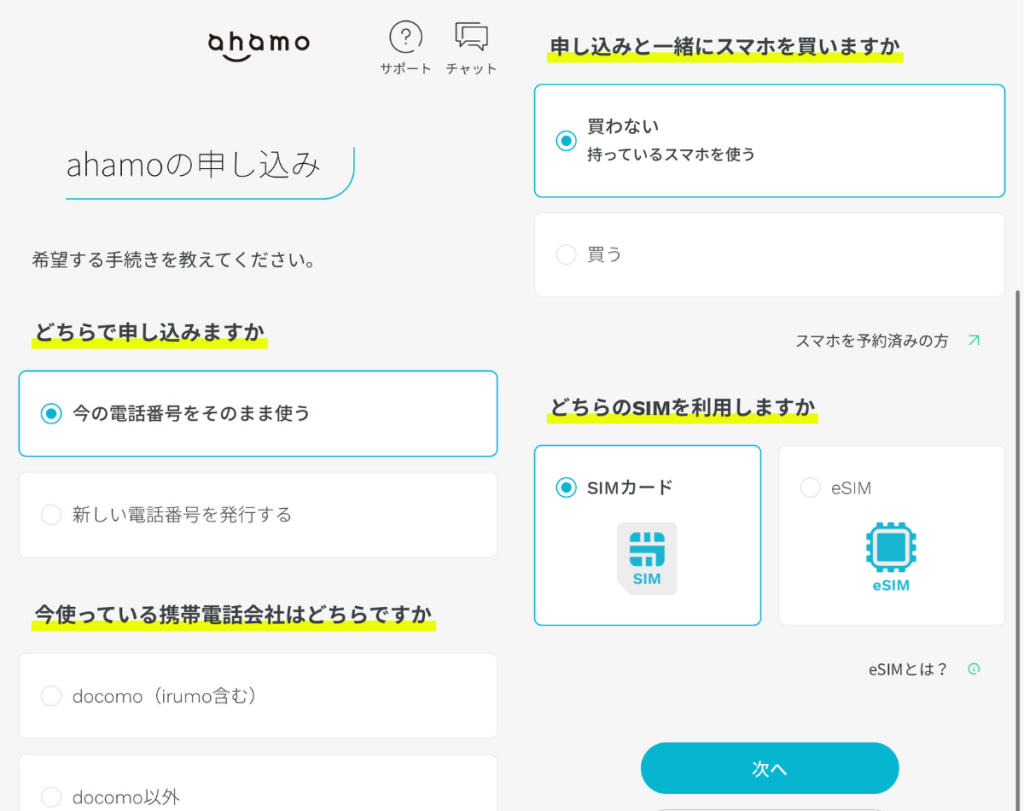Choose docomo以外 carrier option
This screenshot has width=1024, height=811.
[258, 784]
